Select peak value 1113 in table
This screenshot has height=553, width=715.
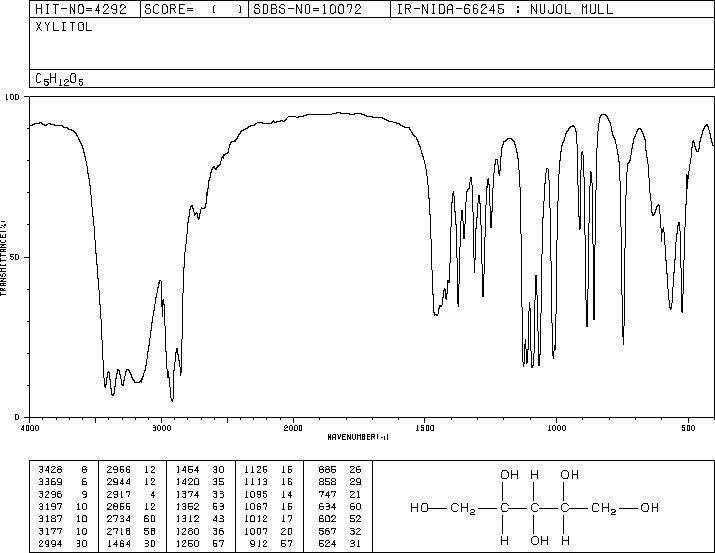(256, 482)
